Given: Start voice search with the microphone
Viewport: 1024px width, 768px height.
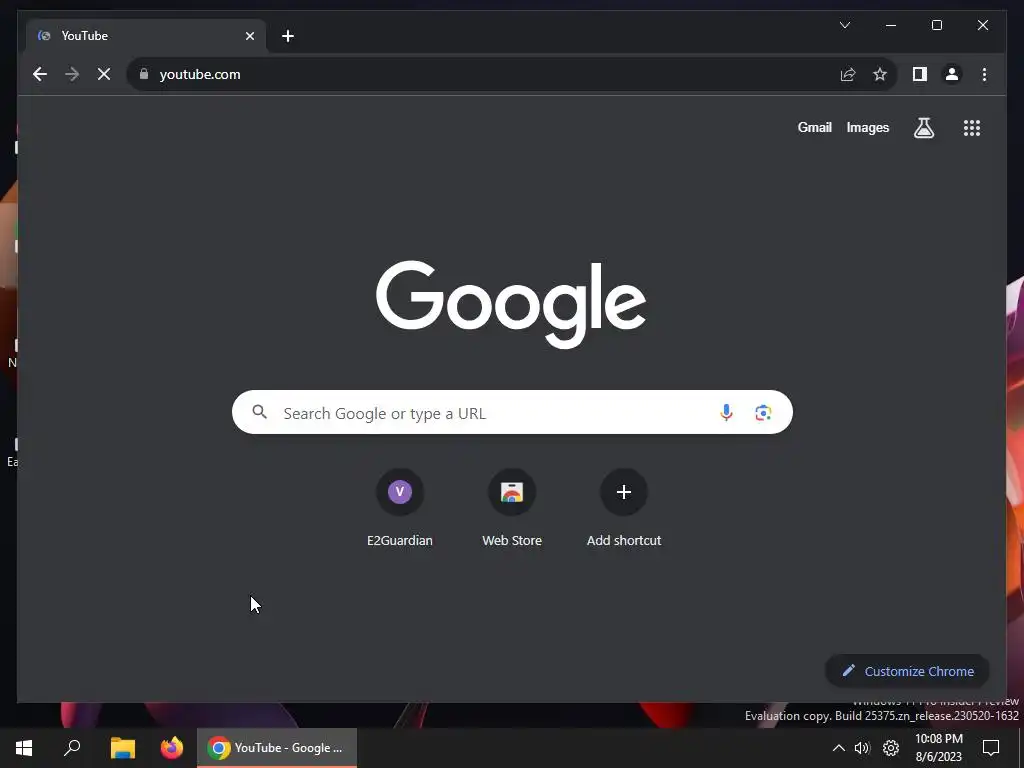Looking at the screenshot, I should tap(726, 413).
